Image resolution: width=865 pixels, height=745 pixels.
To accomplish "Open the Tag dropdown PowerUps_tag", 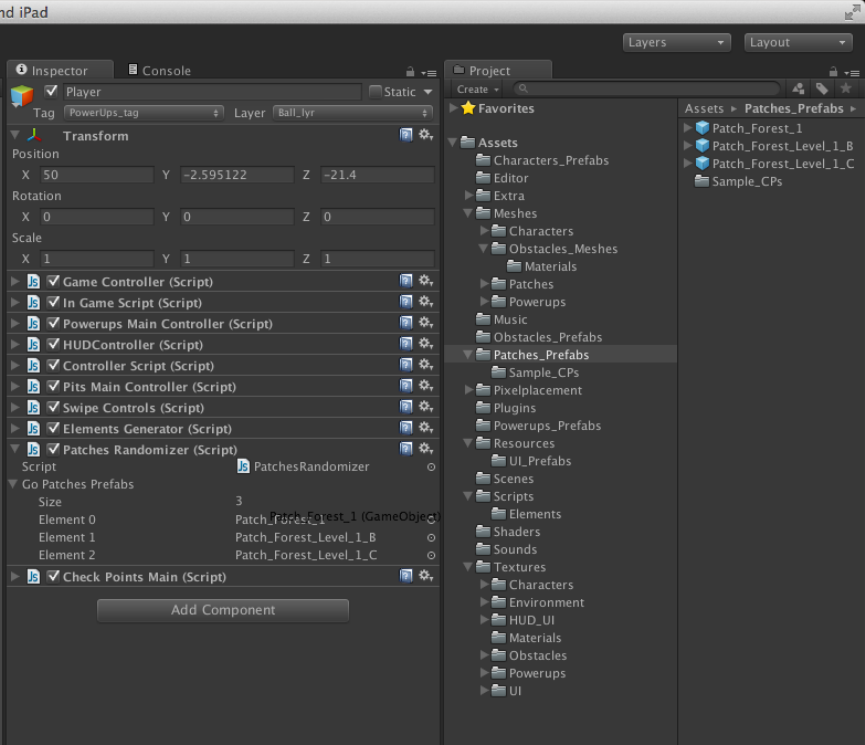I will click(144, 113).
